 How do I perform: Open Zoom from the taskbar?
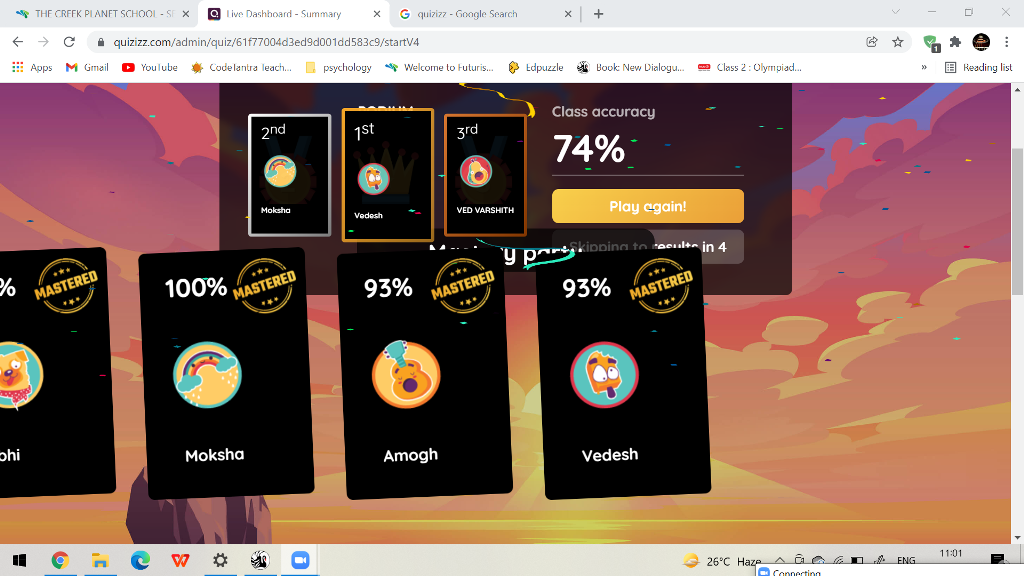(300, 560)
